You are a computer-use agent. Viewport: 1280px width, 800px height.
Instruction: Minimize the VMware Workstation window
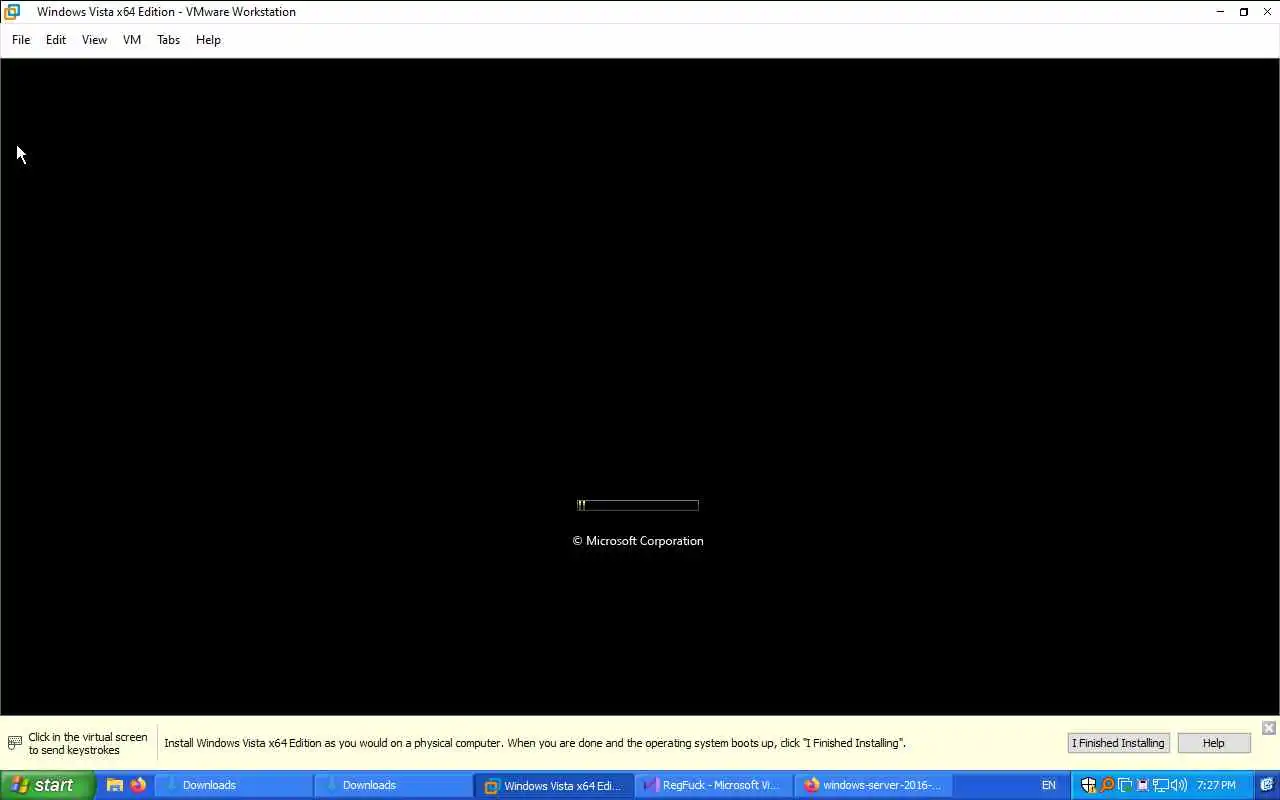click(1220, 12)
